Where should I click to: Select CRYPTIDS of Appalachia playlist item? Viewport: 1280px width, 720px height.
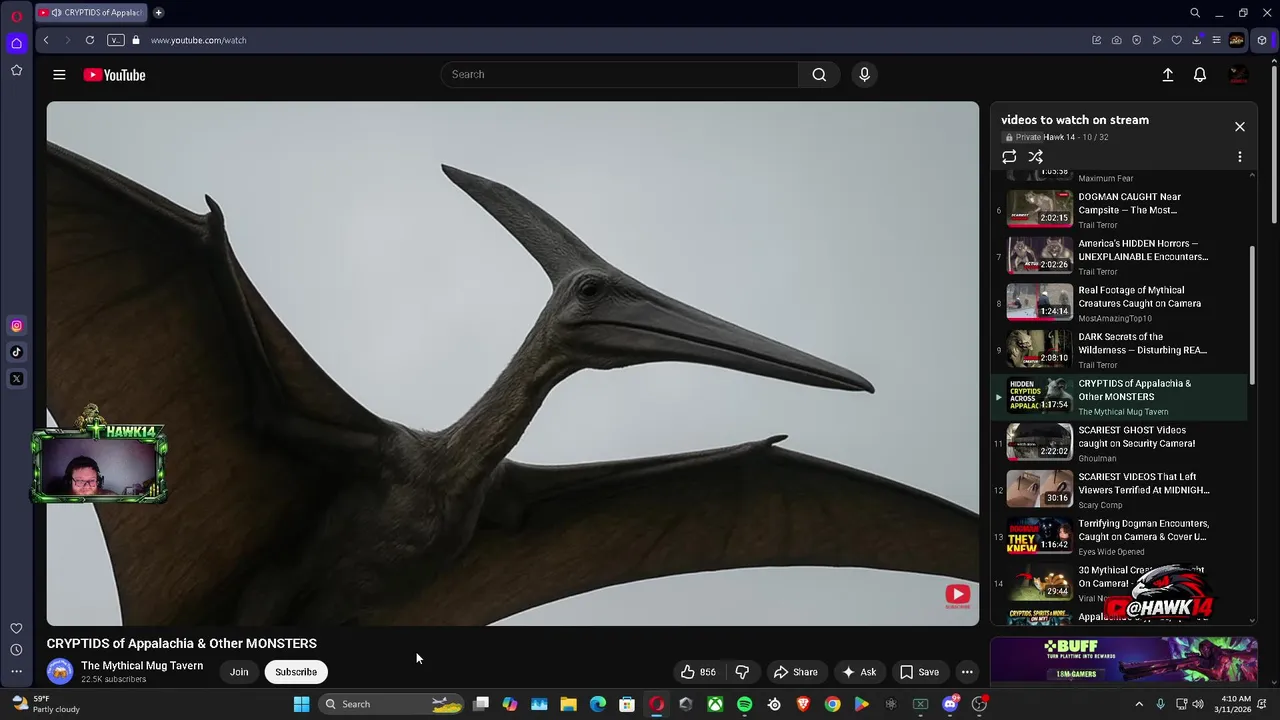point(1119,397)
